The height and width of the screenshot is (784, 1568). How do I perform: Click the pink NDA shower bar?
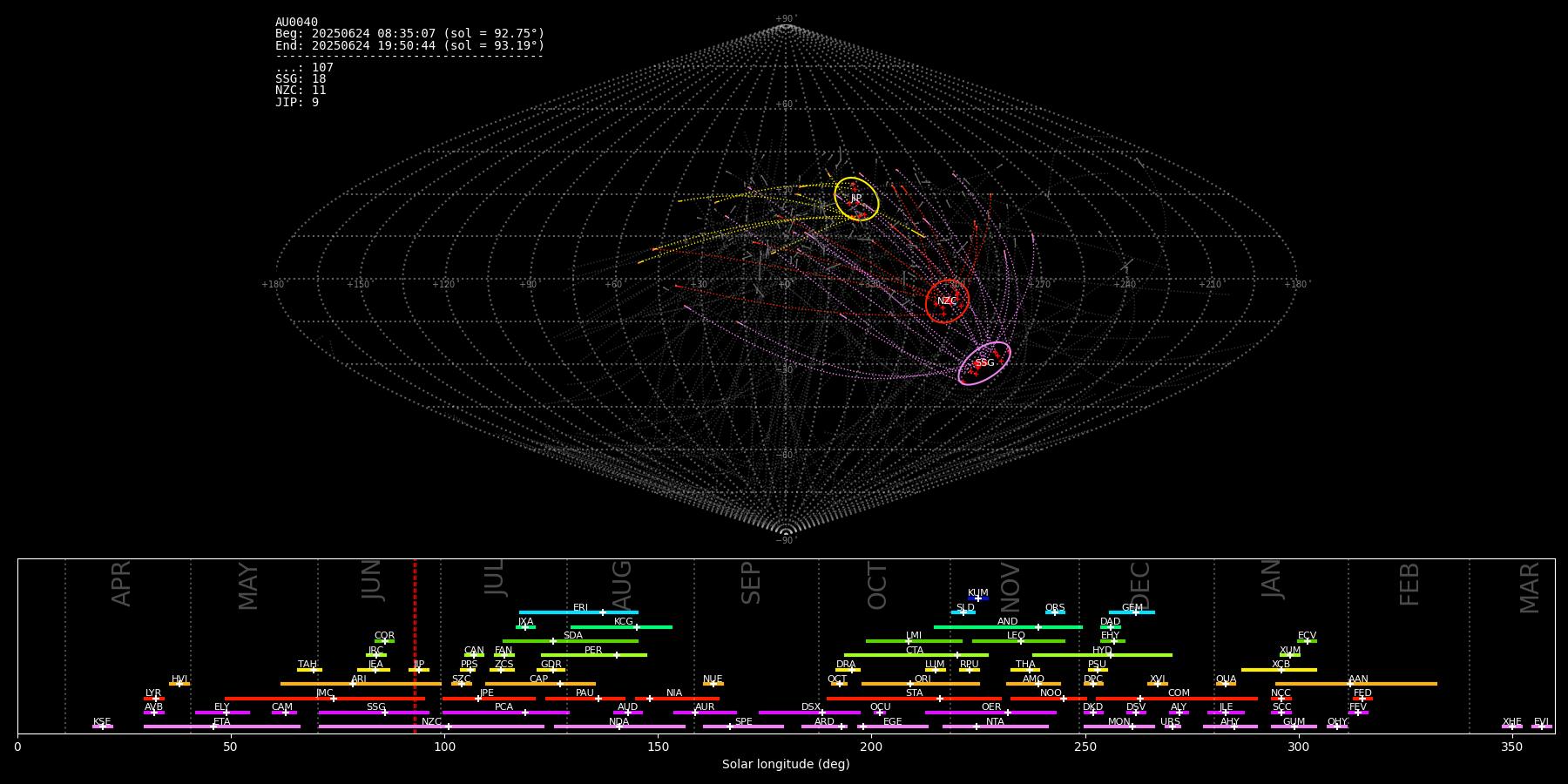point(619,727)
